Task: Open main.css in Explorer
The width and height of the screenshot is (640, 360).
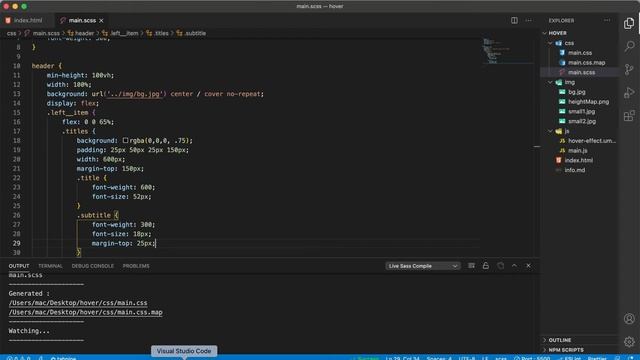Action: point(580,53)
